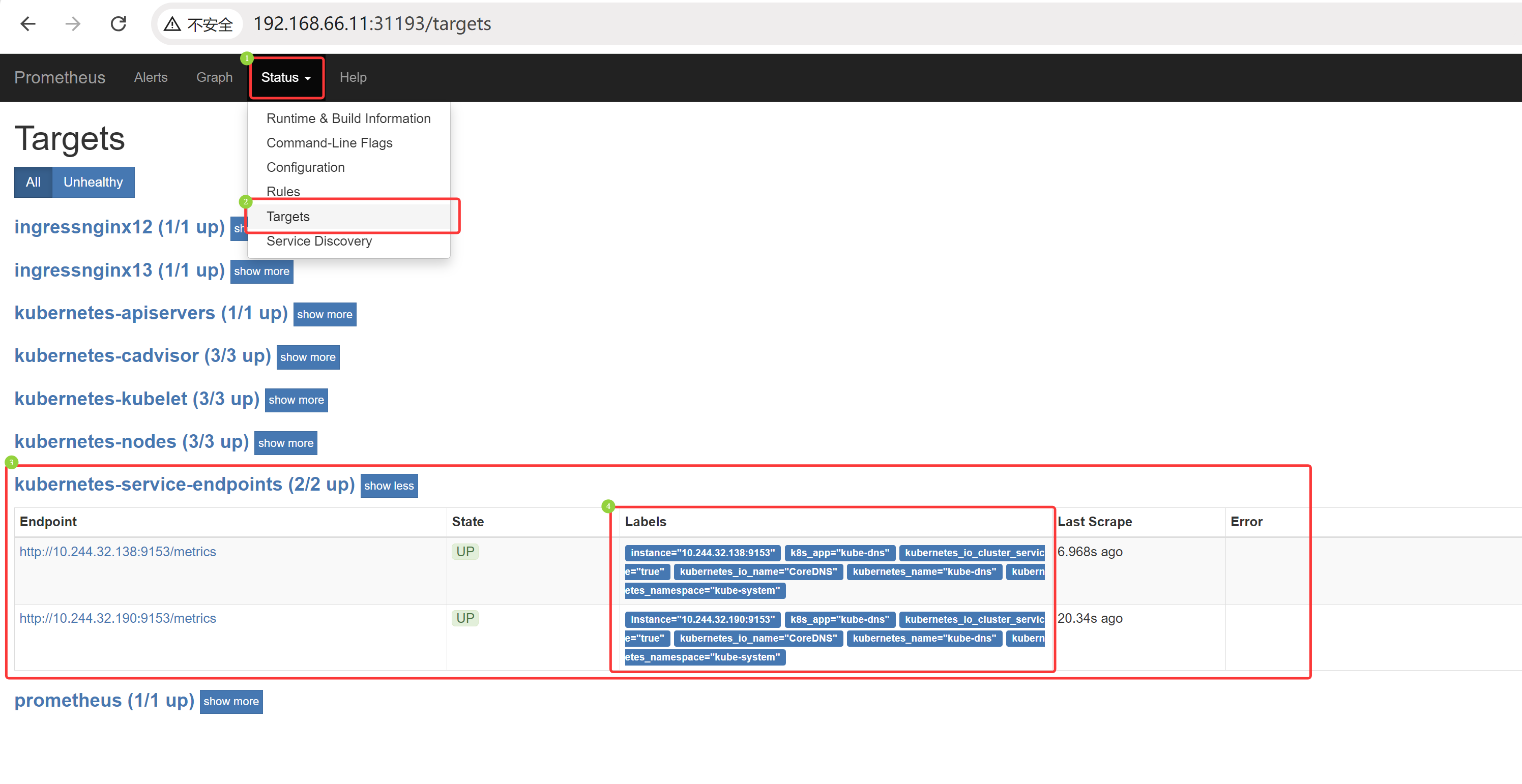
Task: Toggle the Unhealthy targets filter
Action: 93,182
